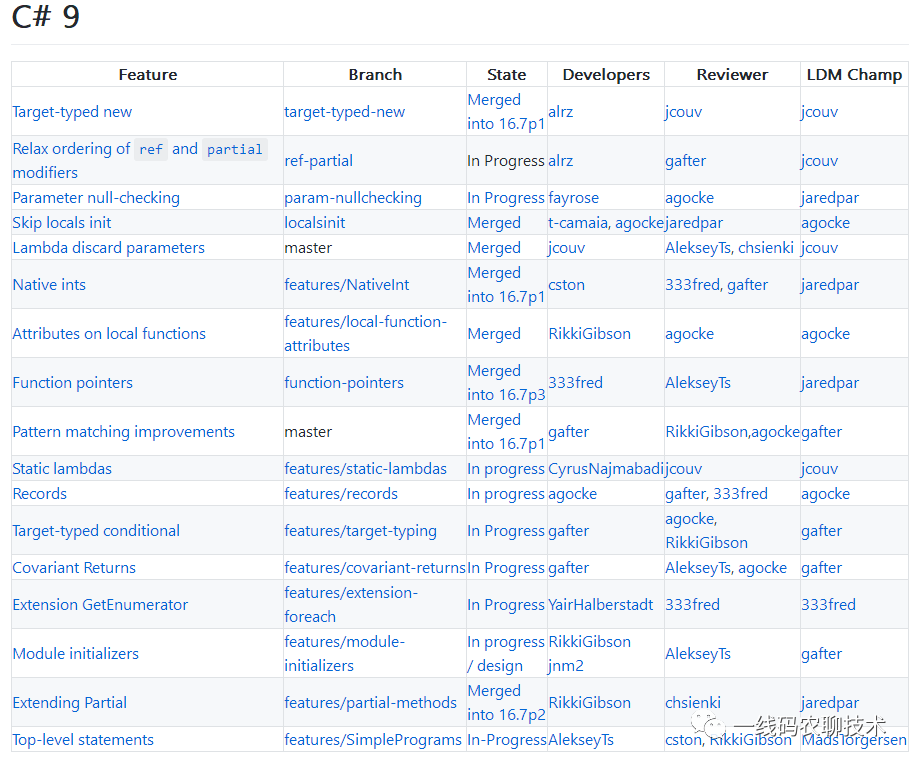Click State column header
Viewport: 916px width, 766px height.
point(506,75)
